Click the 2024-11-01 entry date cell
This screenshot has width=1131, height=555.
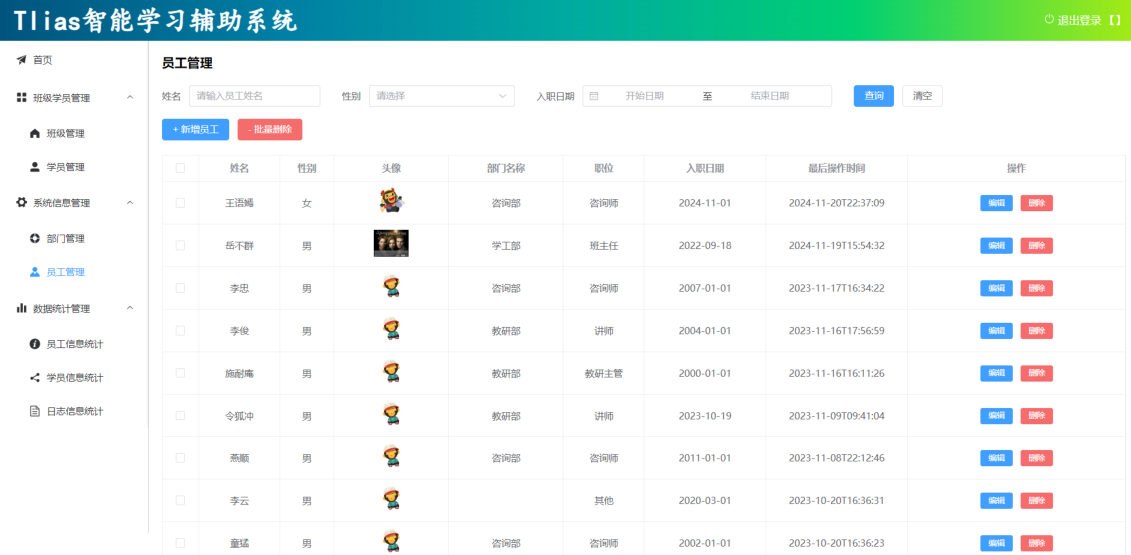click(x=705, y=203)
